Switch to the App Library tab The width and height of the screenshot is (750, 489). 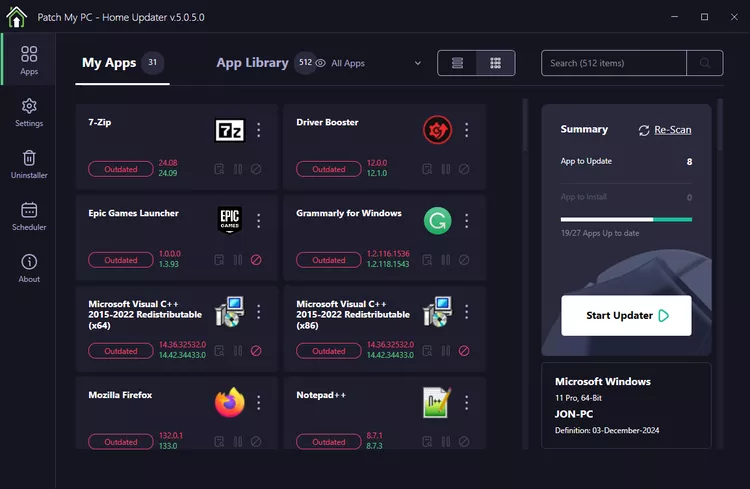point(252,63)
